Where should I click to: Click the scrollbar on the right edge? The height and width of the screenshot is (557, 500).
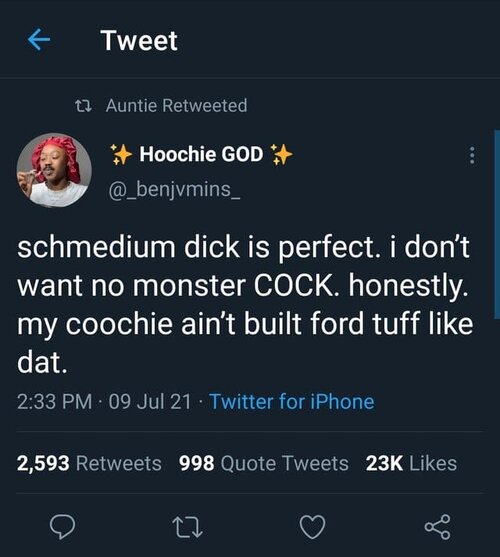coord(497,225)
